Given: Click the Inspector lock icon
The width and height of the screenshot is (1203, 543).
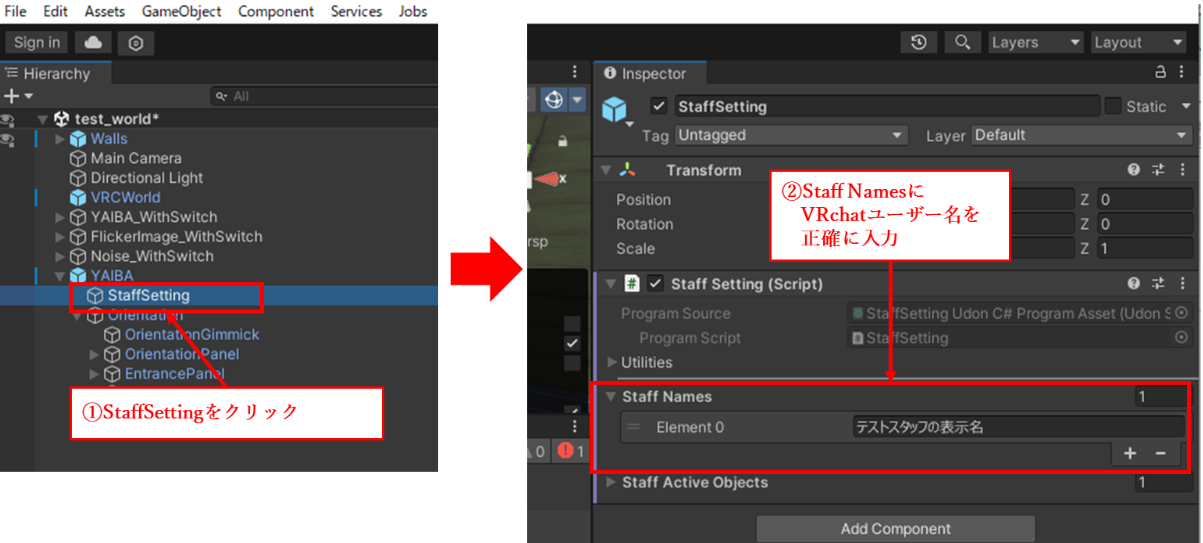Looking at the screenshot, I should coord(1160,72).
